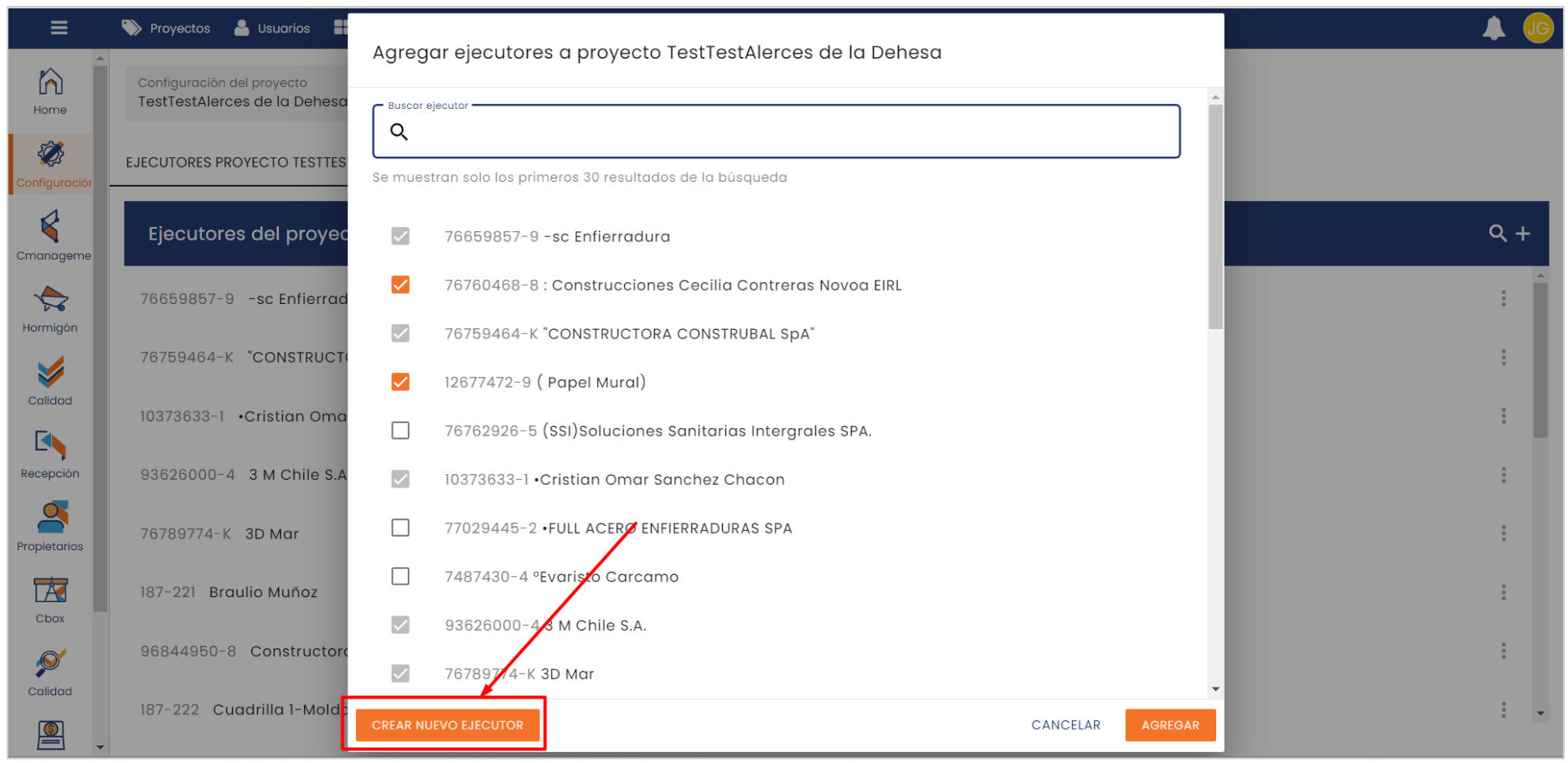This screenshot has height=763, width=1568.
Task: Open the Proyectos top menu
Action: tap(166, 28)
